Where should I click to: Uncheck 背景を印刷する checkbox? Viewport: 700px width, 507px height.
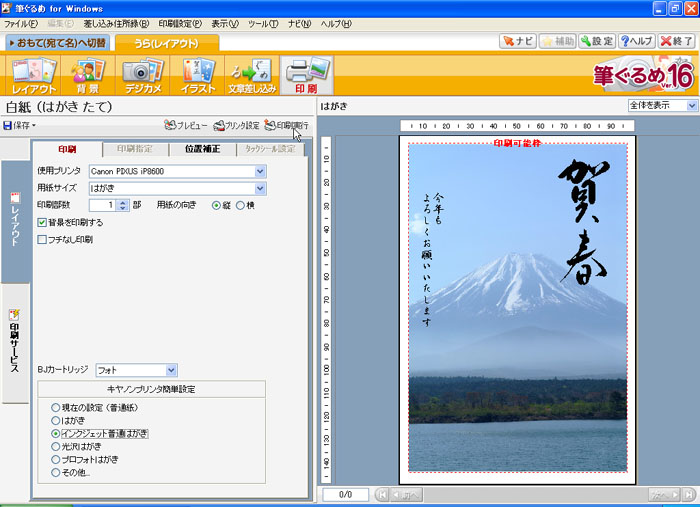pyautogui.click(x=42, y=222)
